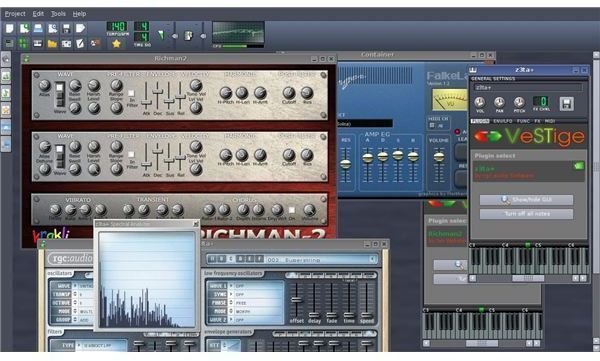Screen dimensions: 600x361
Task: Show the FX Mixer via toolbar icon
Action: coord(66,43)
